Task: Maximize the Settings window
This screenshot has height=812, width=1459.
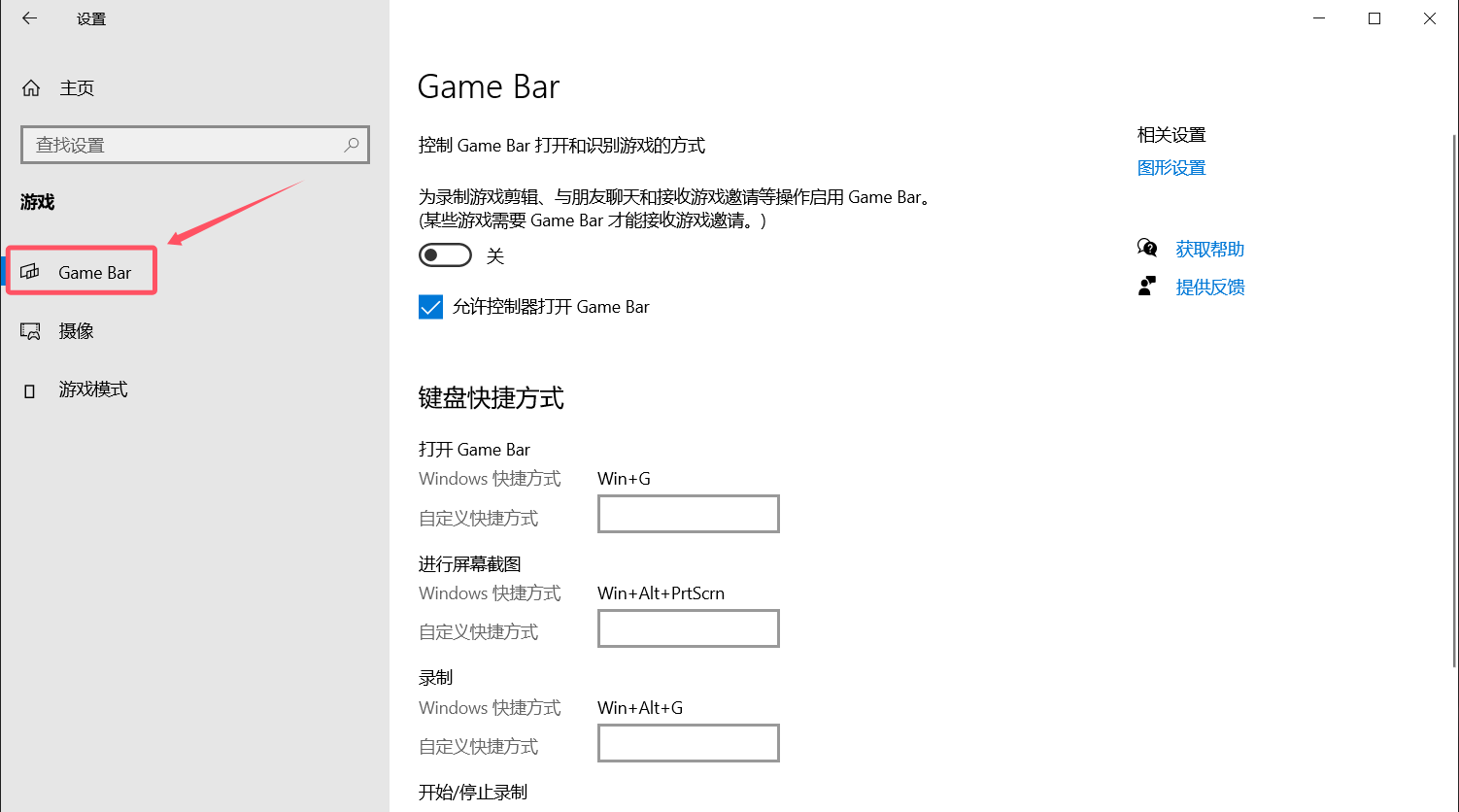Action: tap(1374, 18)
